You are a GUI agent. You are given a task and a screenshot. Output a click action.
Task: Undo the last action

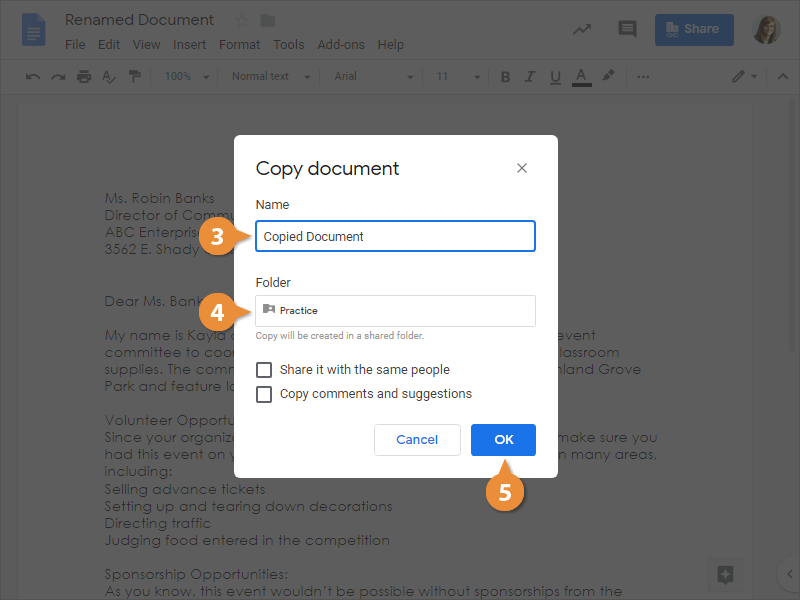tap(33, 77)
